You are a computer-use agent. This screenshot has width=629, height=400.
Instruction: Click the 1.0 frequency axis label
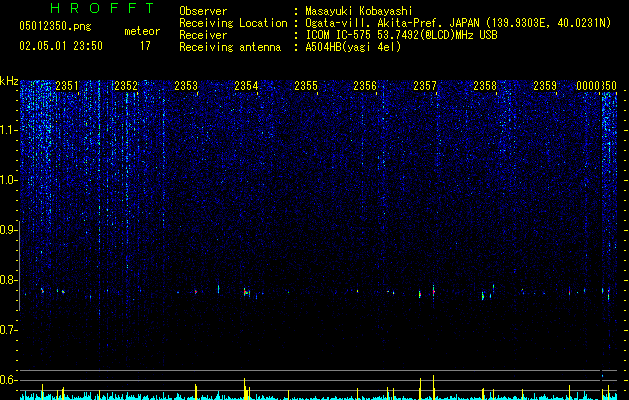[8, 180]
